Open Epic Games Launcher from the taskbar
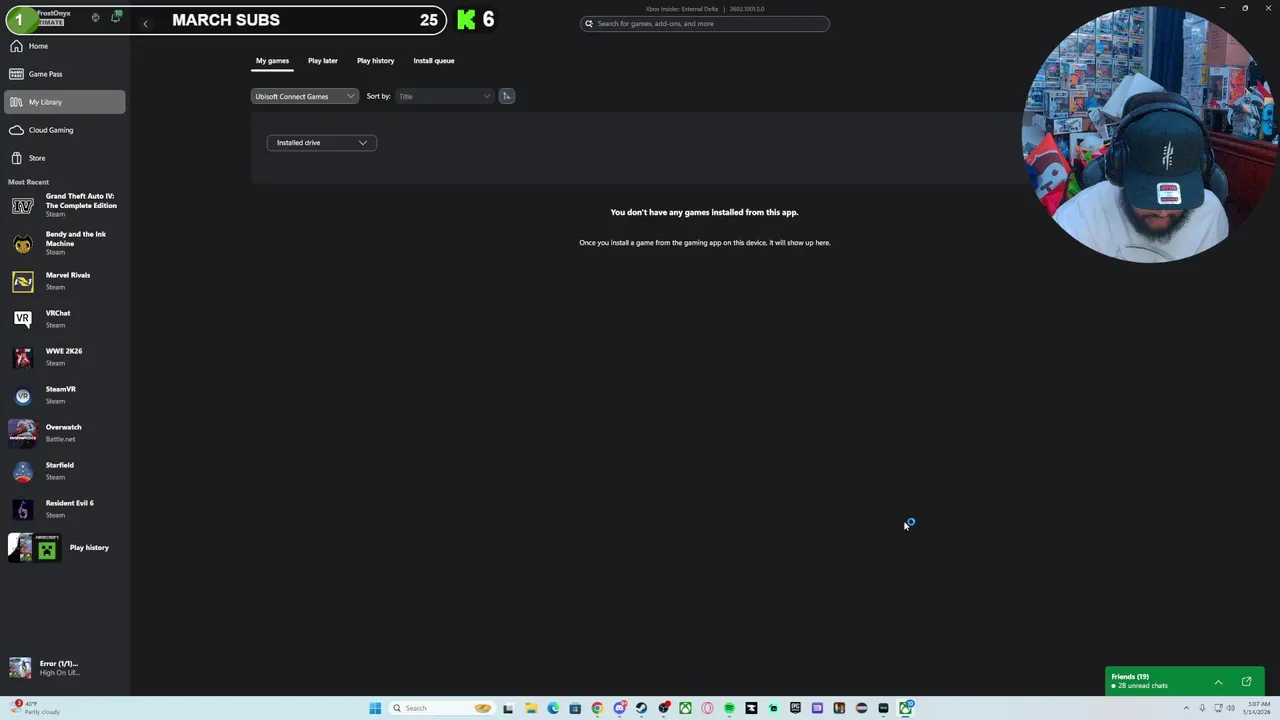 click(795, 708)
